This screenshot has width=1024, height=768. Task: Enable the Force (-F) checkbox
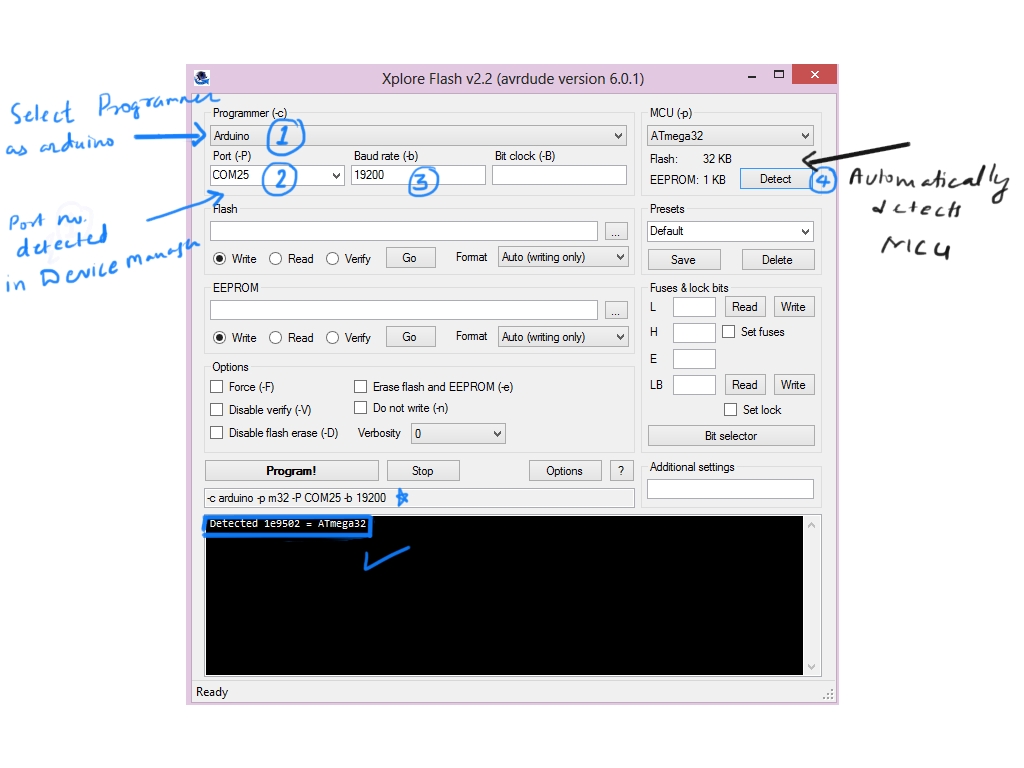(217, 387)
